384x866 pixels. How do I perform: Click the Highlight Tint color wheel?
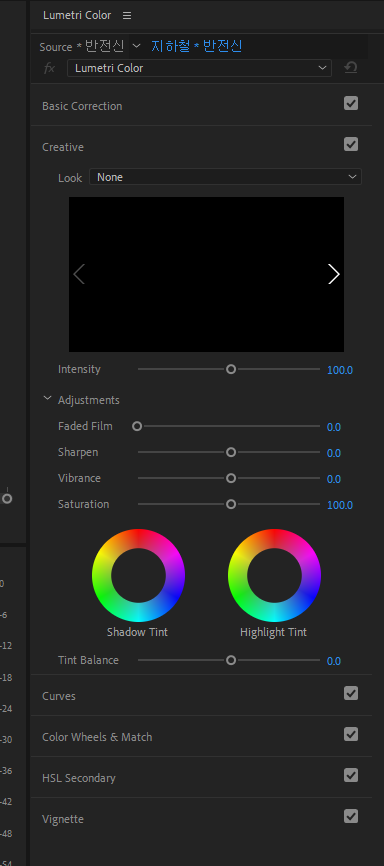[274, 575]
